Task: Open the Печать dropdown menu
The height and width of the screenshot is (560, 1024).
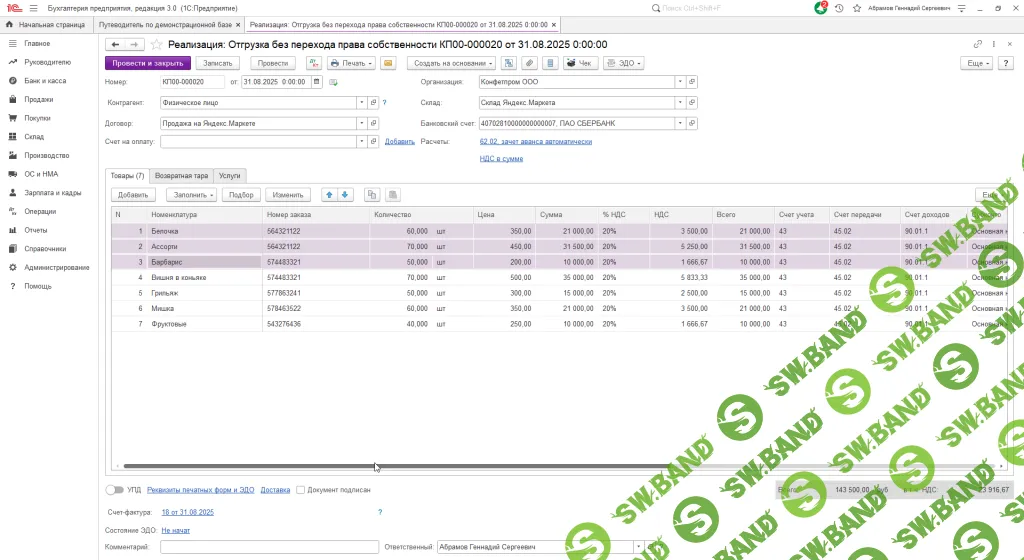Action: click(x=351, y=63)
